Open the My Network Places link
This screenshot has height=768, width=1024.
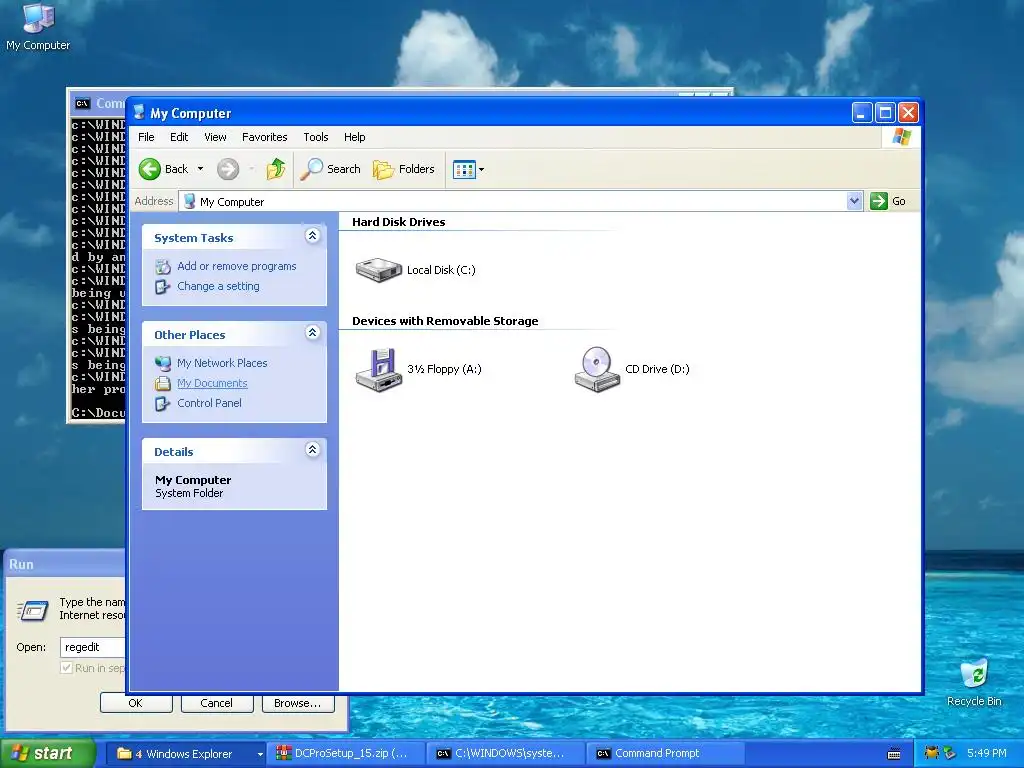click(x=222, y=363)
